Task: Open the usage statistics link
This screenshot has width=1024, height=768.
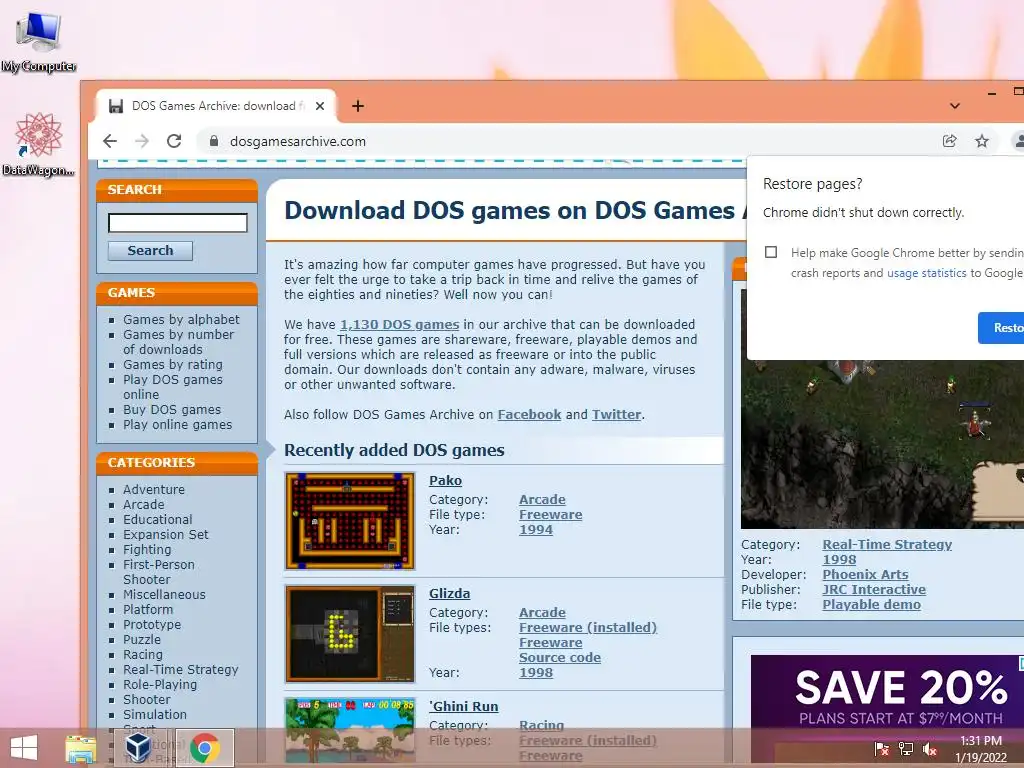Action: [927, 273]
